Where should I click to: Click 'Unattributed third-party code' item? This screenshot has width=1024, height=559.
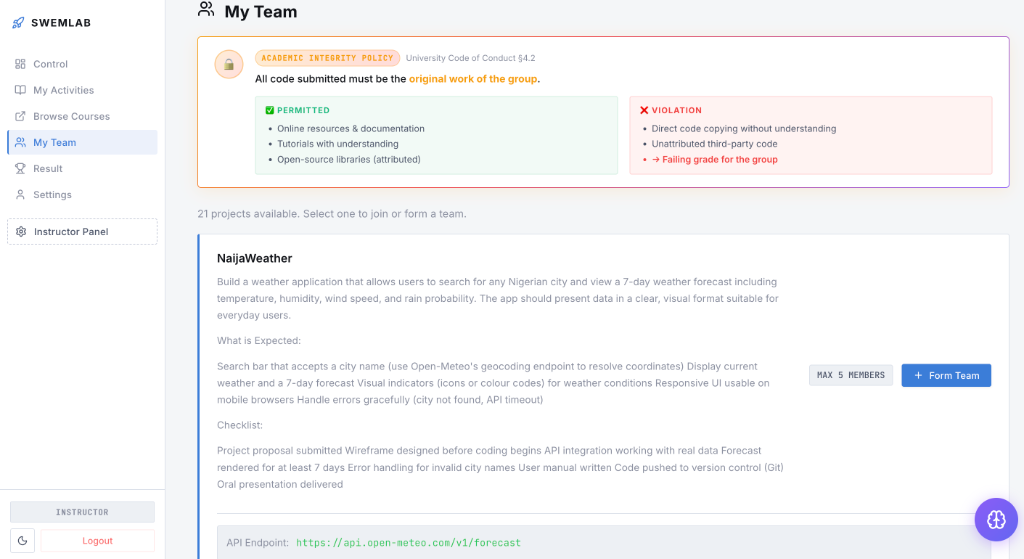click(x=714, y=144)
